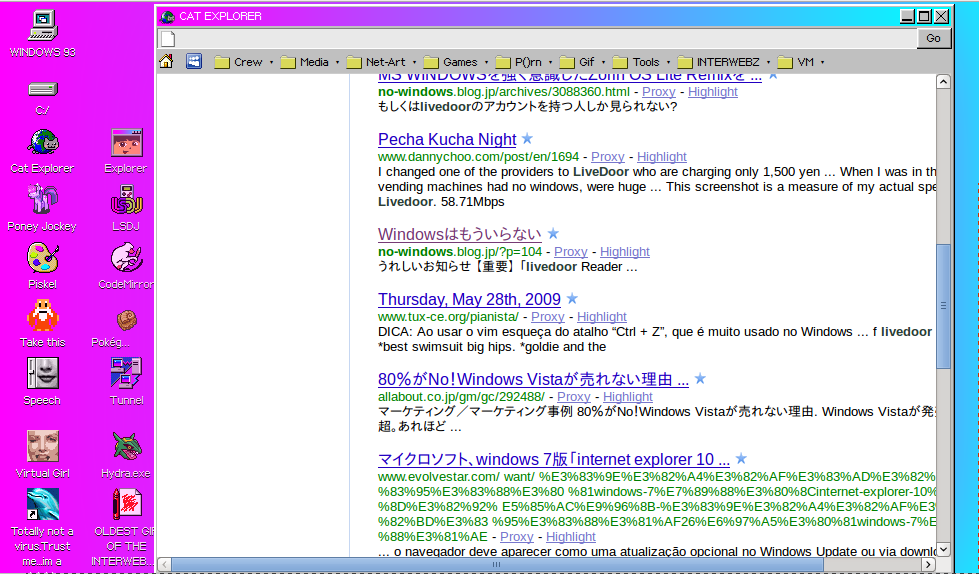Click Proxy for tux-ce.org/pianista result

tap(548, 316)
